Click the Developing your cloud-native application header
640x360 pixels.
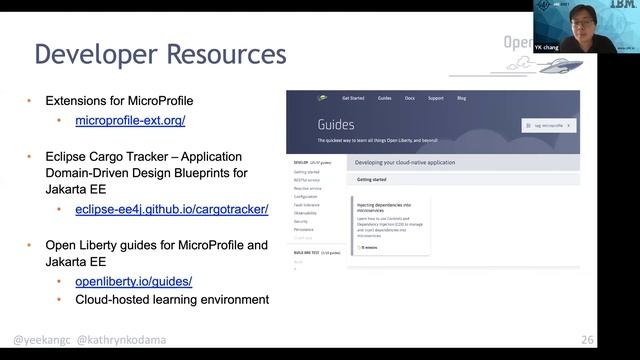pyautogui.click(x=463, y=162)
